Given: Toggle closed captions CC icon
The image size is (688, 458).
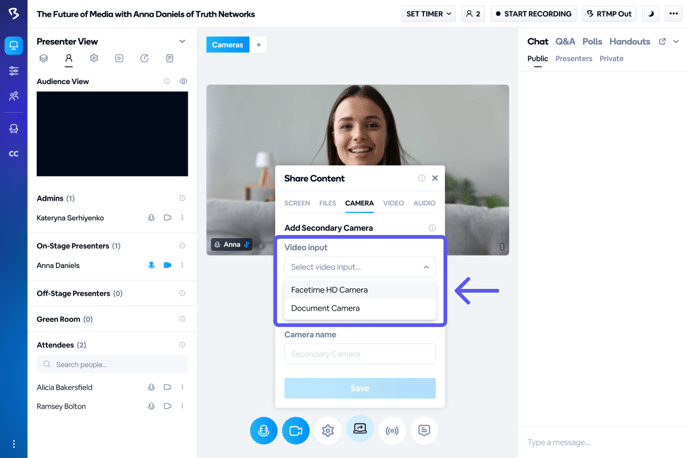Looking at the screenshot, I should pos(14,154).
